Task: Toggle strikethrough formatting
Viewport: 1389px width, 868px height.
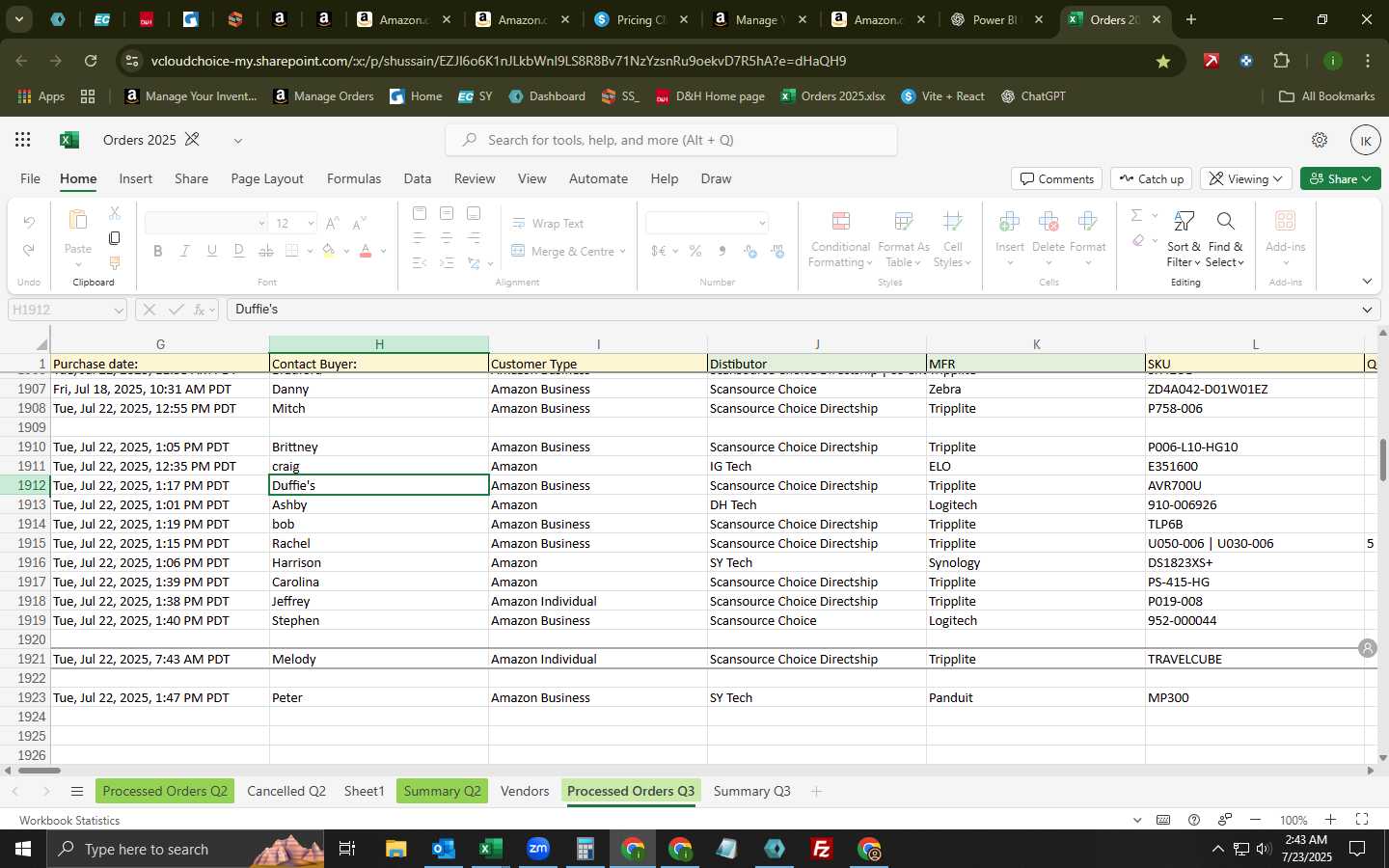Action: (x=266, y=251)
